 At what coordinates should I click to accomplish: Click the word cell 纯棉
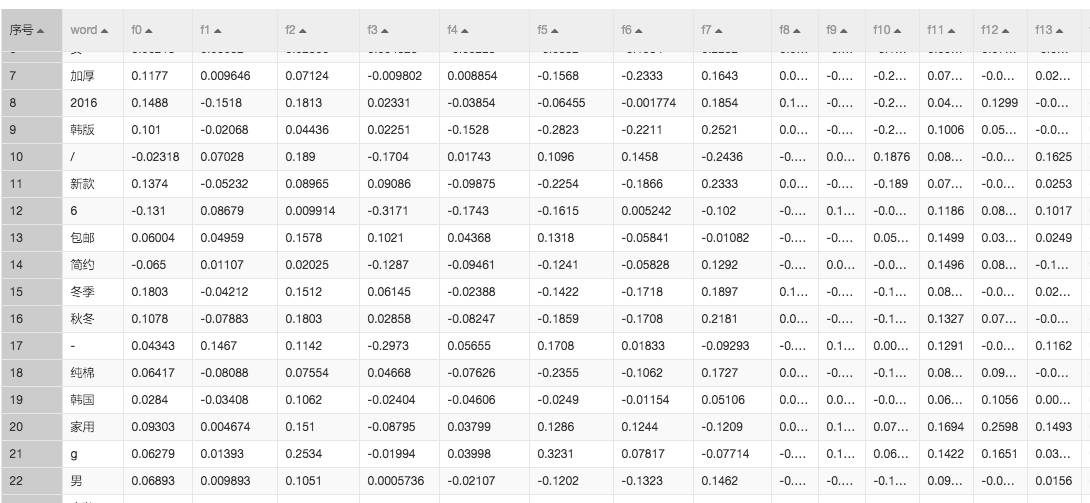82,373
